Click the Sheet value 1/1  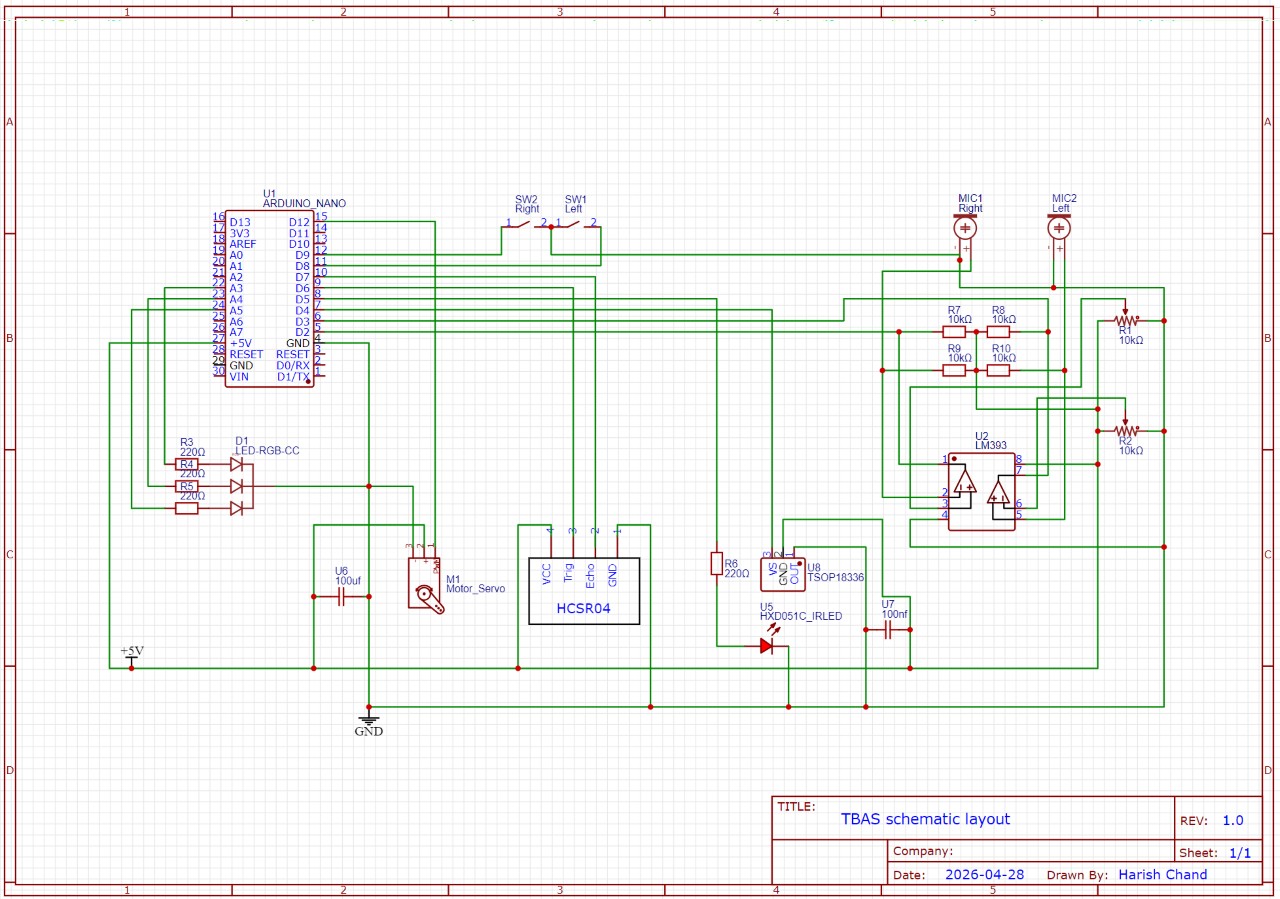point(1240,853)
